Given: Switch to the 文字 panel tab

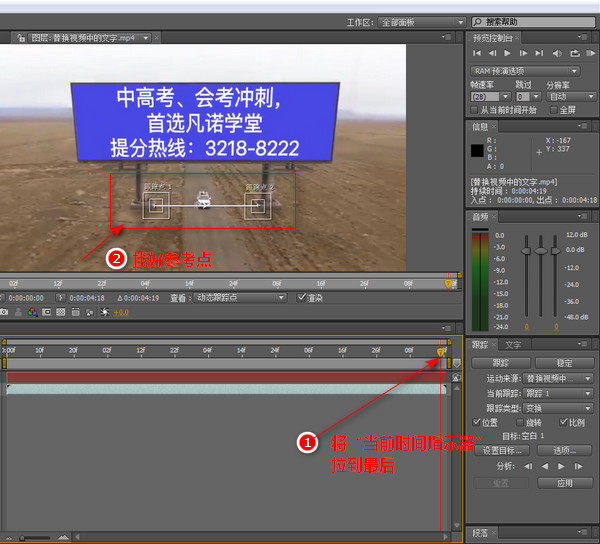Looking at the screenshot, I should point(513,345).
